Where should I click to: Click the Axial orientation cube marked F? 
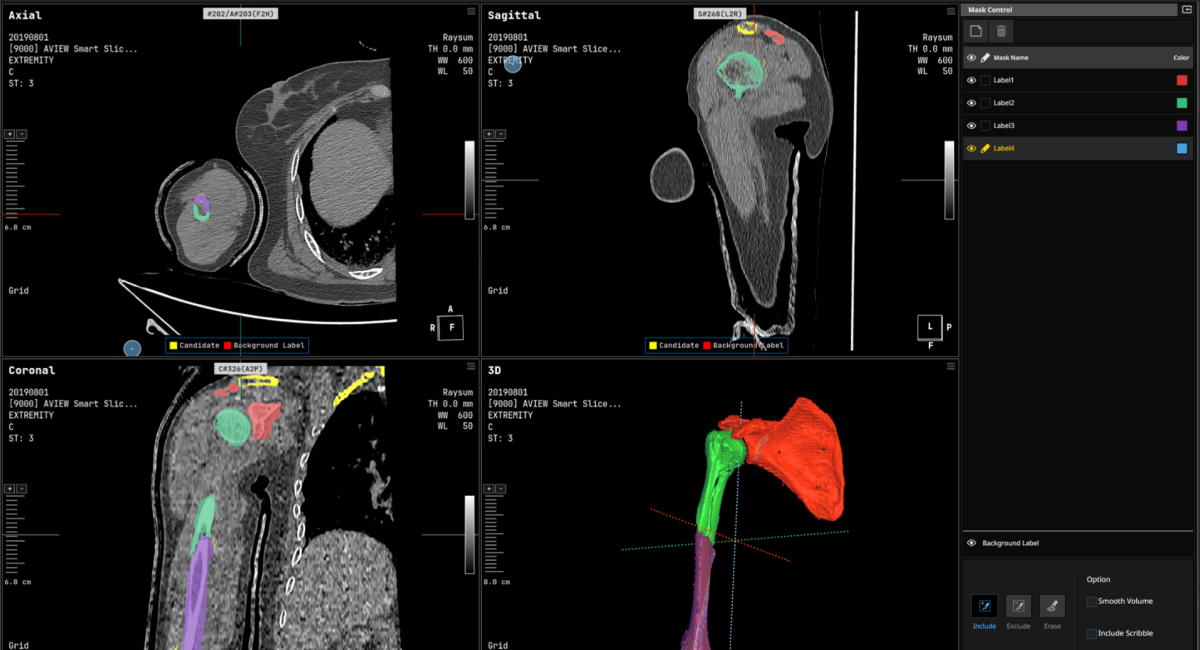pyautogui.click(x=451, y=326)
